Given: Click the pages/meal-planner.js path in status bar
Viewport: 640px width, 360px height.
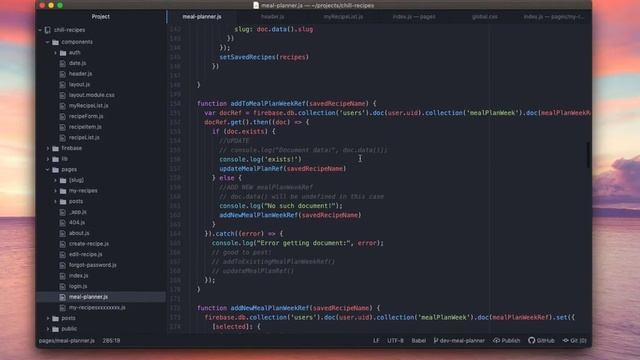Looking at the screenshot, I should coord(67,340).
